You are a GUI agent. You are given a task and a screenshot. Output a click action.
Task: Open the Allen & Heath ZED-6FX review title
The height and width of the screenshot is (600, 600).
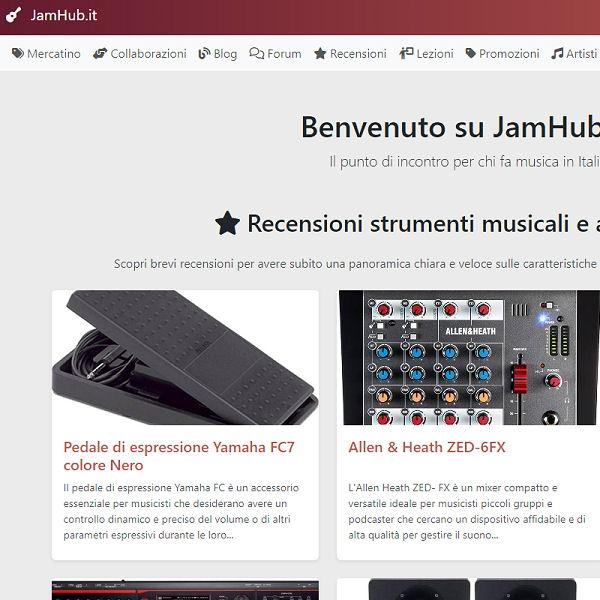pos(427,447)
